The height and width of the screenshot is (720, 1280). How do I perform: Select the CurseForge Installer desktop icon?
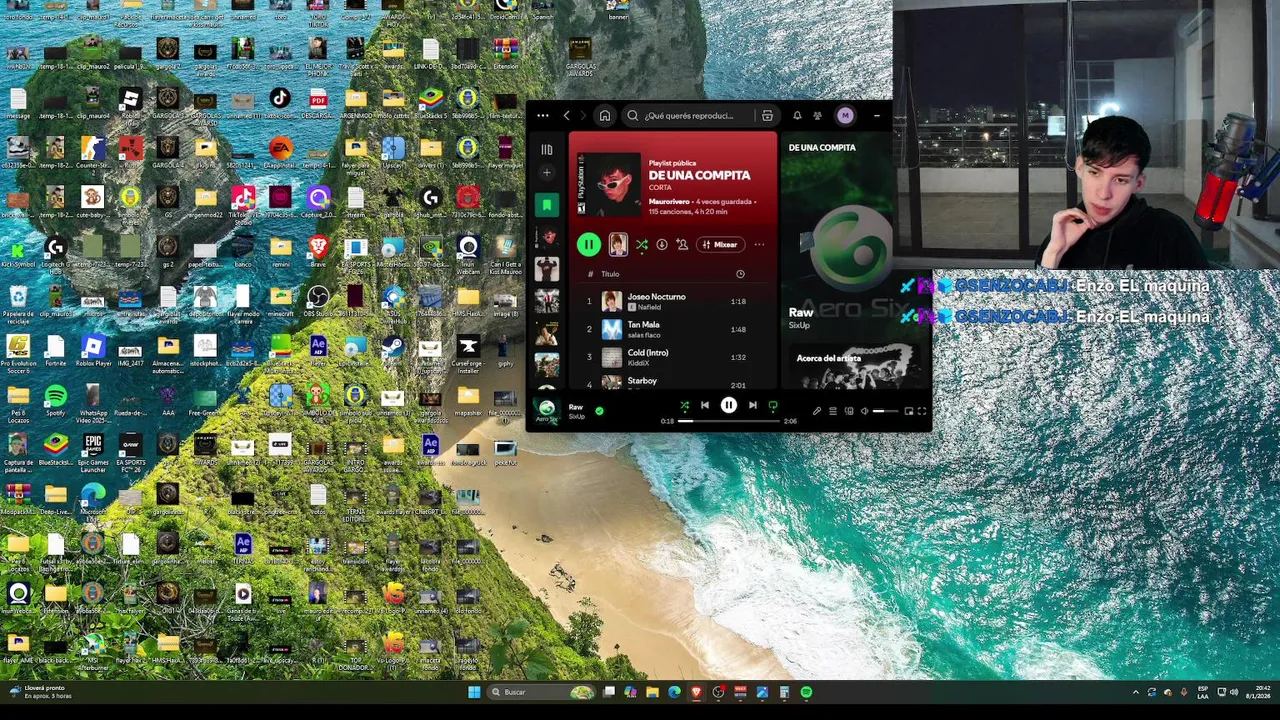pos(468,352)
